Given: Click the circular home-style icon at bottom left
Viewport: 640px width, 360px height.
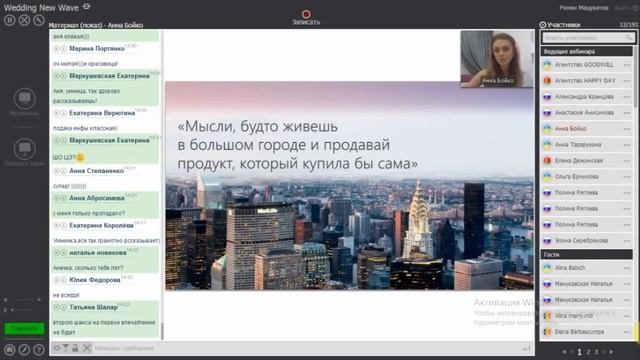Looking at the screenshot, I should tap(9, 350).
